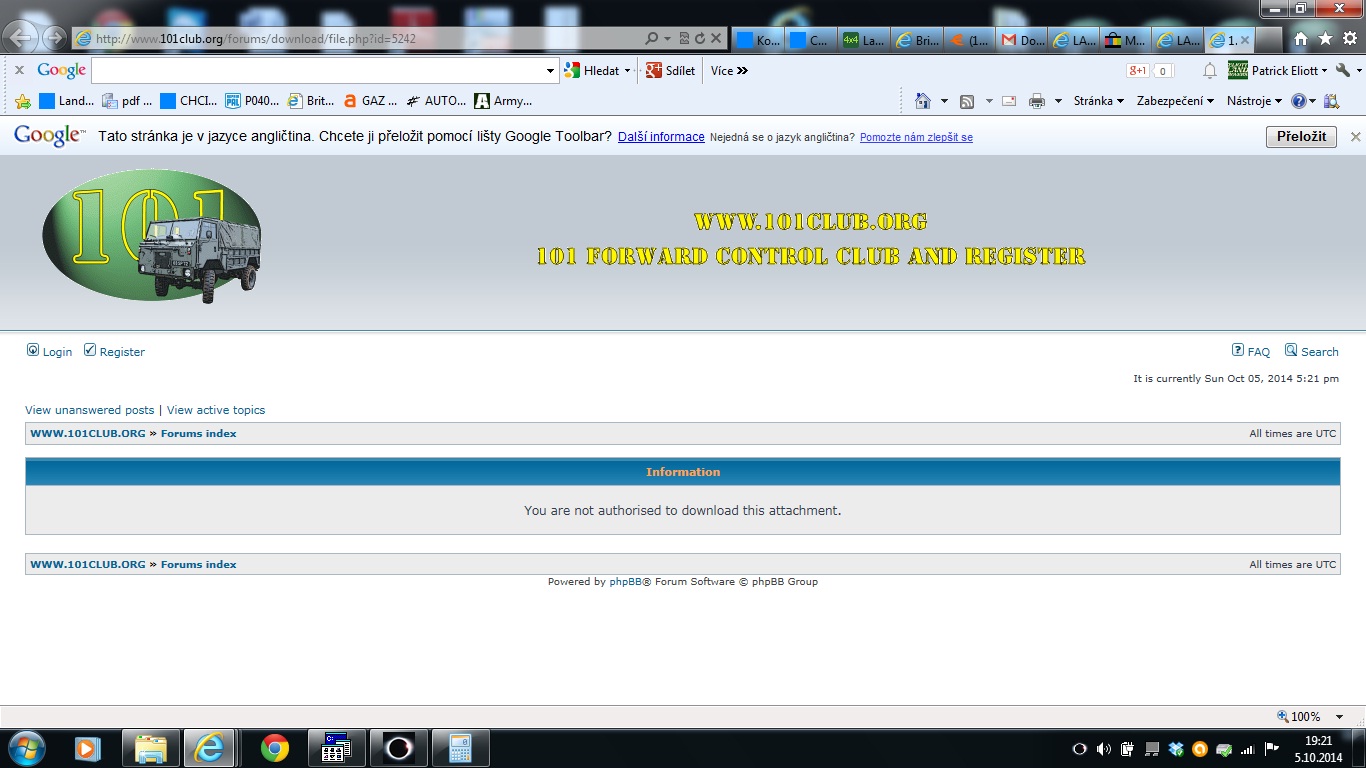
Task: Open the zoom level 100% dropdown
Action: click(x=1339, y=717)
